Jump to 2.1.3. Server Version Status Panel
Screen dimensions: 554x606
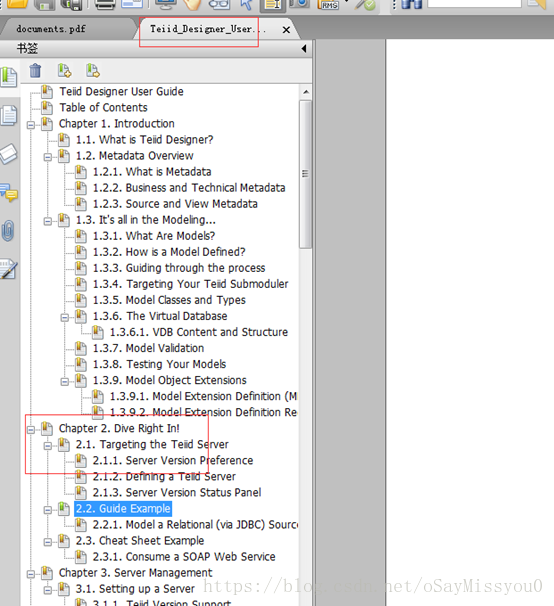[x=177, y=492]
